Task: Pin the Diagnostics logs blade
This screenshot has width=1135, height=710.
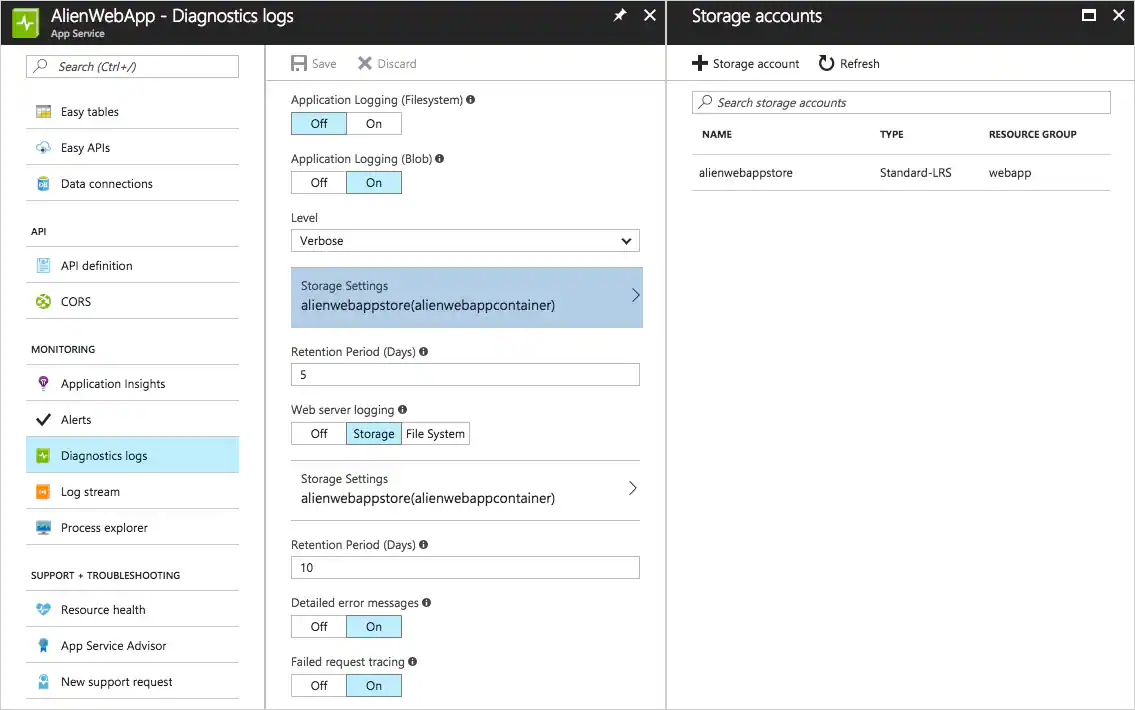Action: tap(620, 15)
